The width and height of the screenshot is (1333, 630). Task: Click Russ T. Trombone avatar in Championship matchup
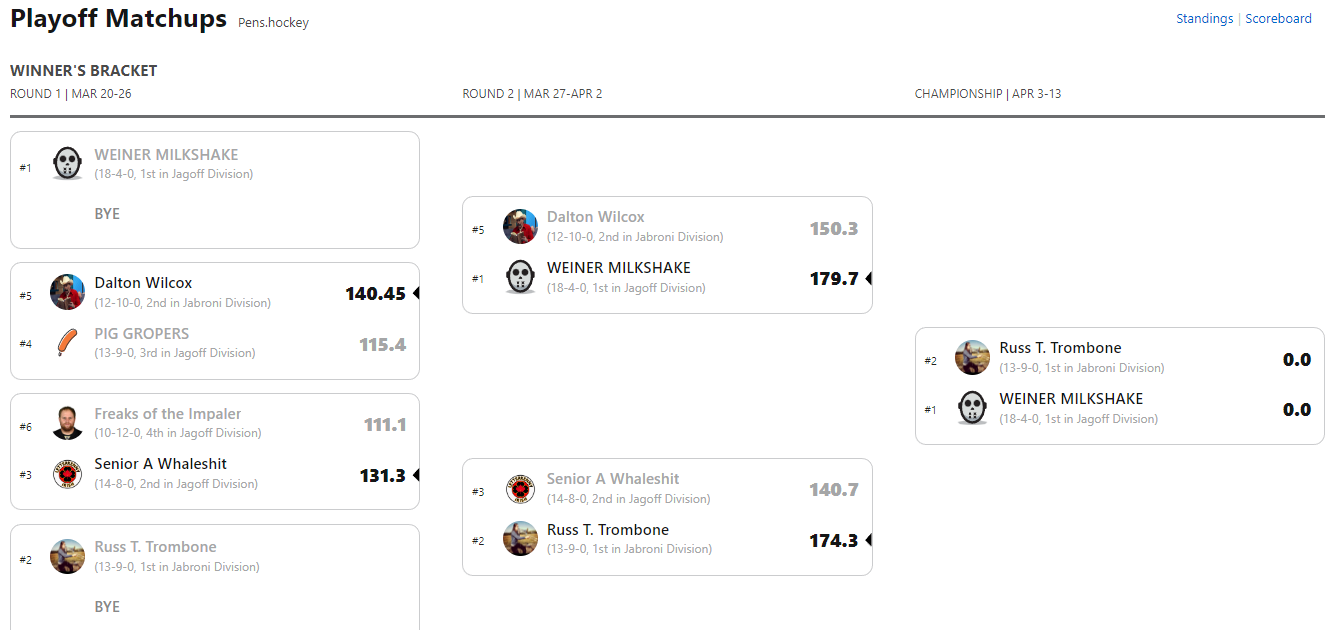point(972,358)
